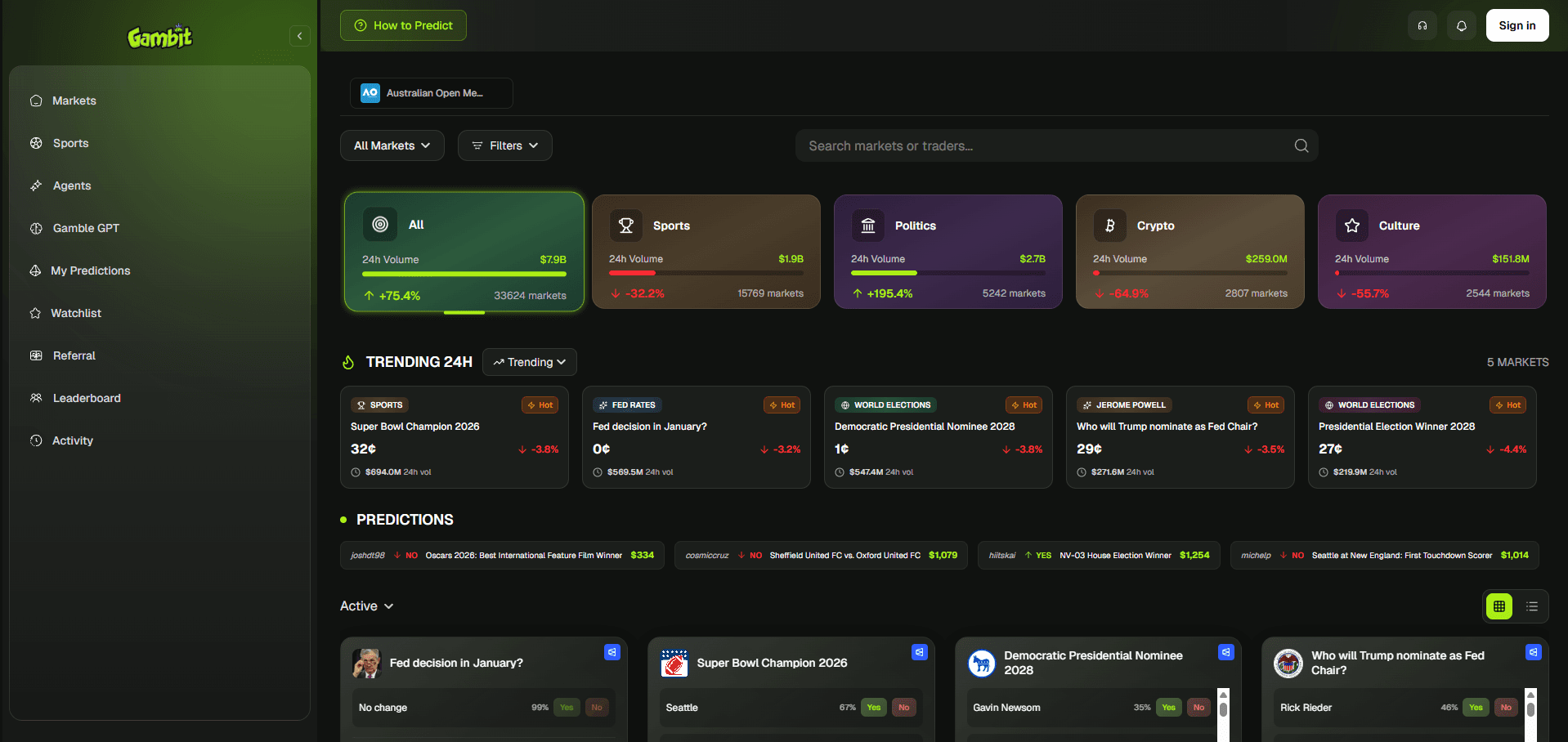Open How to Predict

pos(403,25)
